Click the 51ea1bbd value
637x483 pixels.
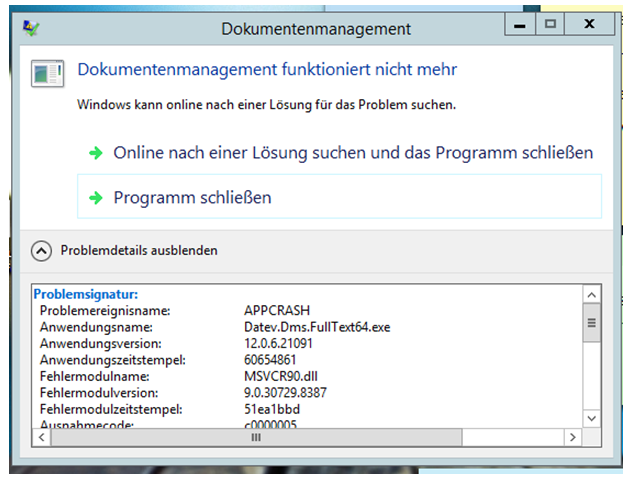coord(272,409)
